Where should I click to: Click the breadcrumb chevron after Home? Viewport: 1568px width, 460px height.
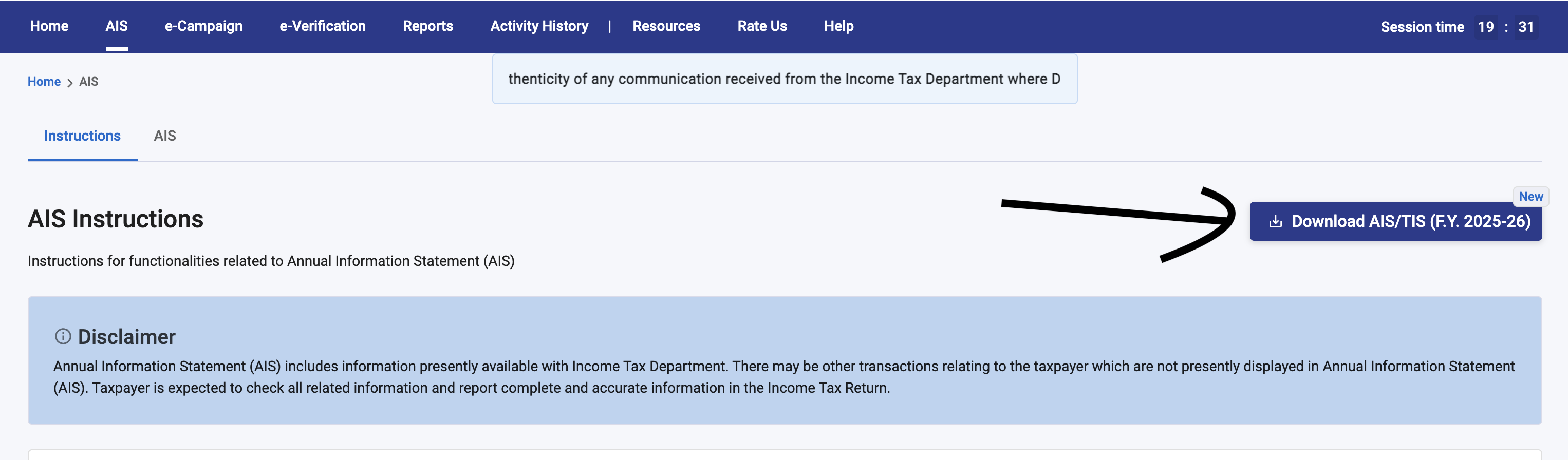(x=70, y=82)
